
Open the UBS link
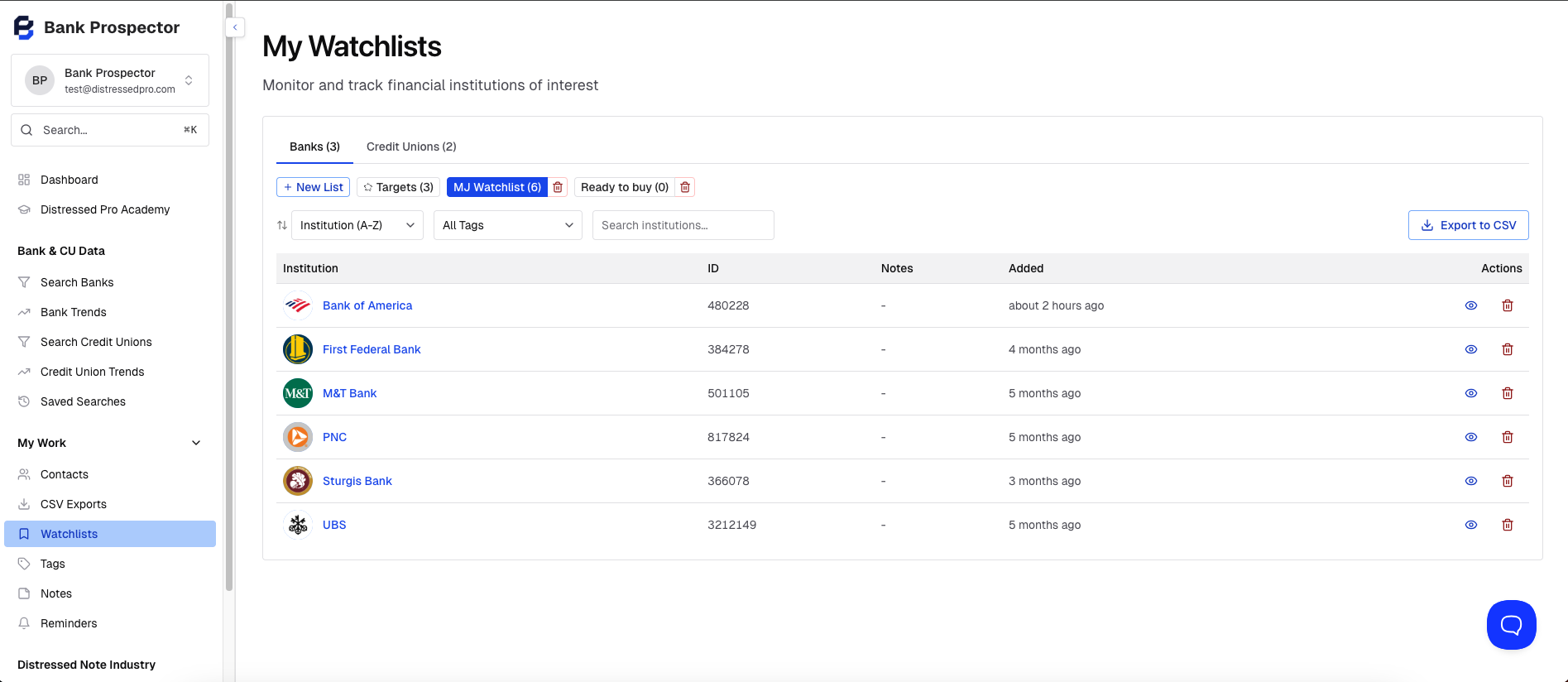point(334,525)
